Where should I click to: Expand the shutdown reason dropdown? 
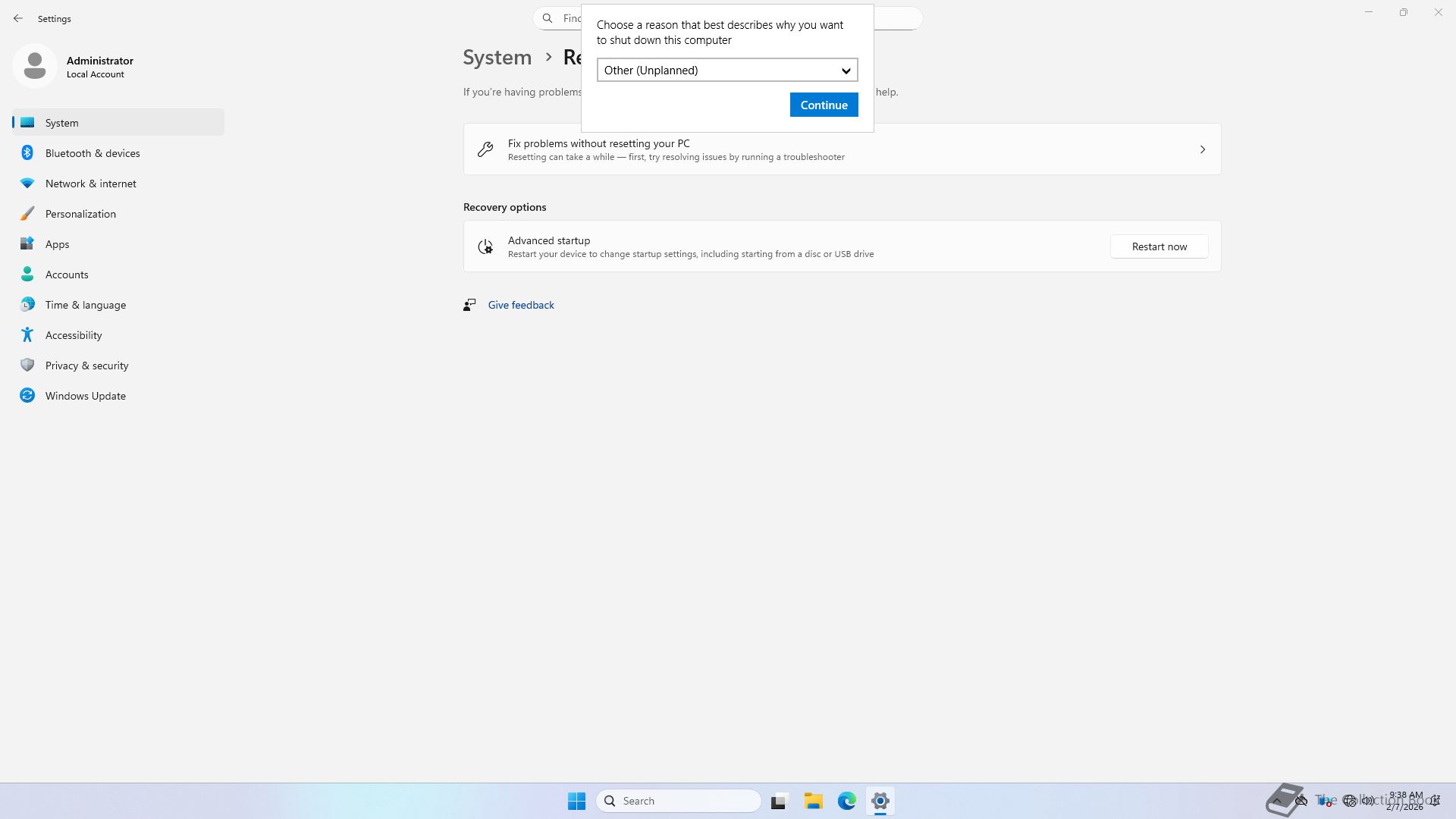[x=726, y=71]
